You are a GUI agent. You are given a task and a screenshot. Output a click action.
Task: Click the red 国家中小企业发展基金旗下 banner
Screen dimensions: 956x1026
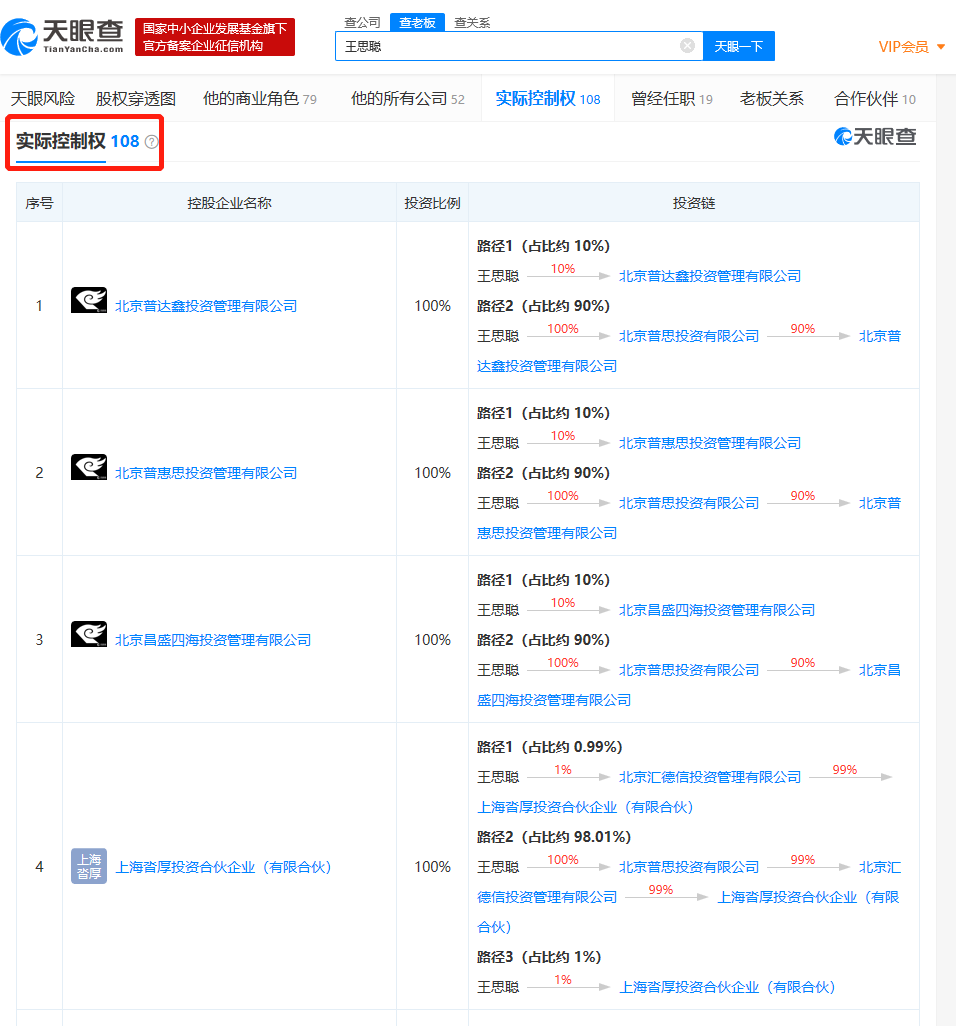click(x=215, y=37)
